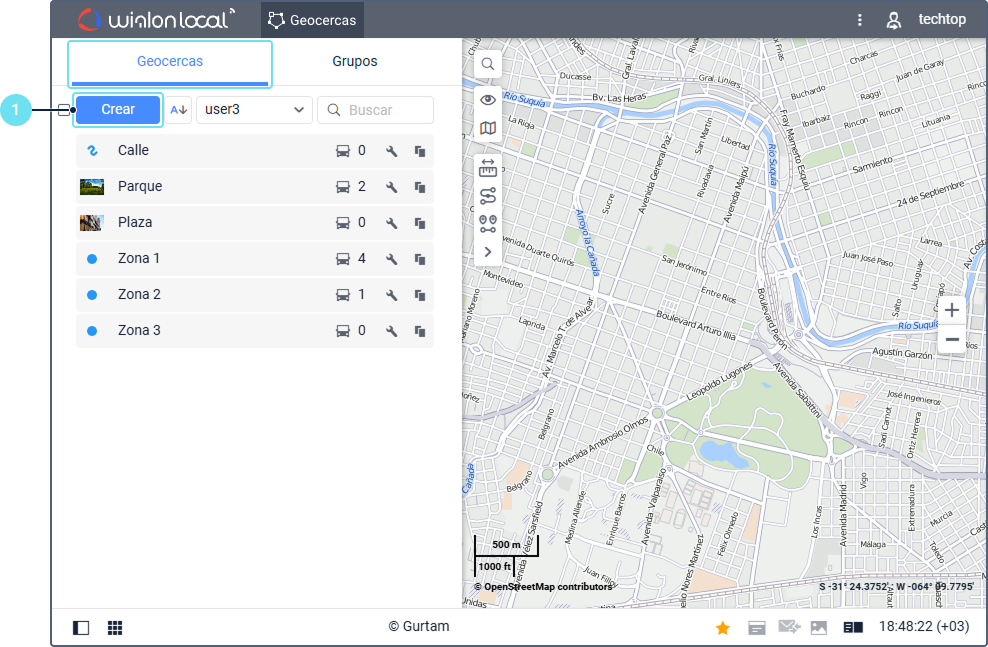Switch to the Grupos tab
This screenshot has height=647, width=988.
point(355,62)
